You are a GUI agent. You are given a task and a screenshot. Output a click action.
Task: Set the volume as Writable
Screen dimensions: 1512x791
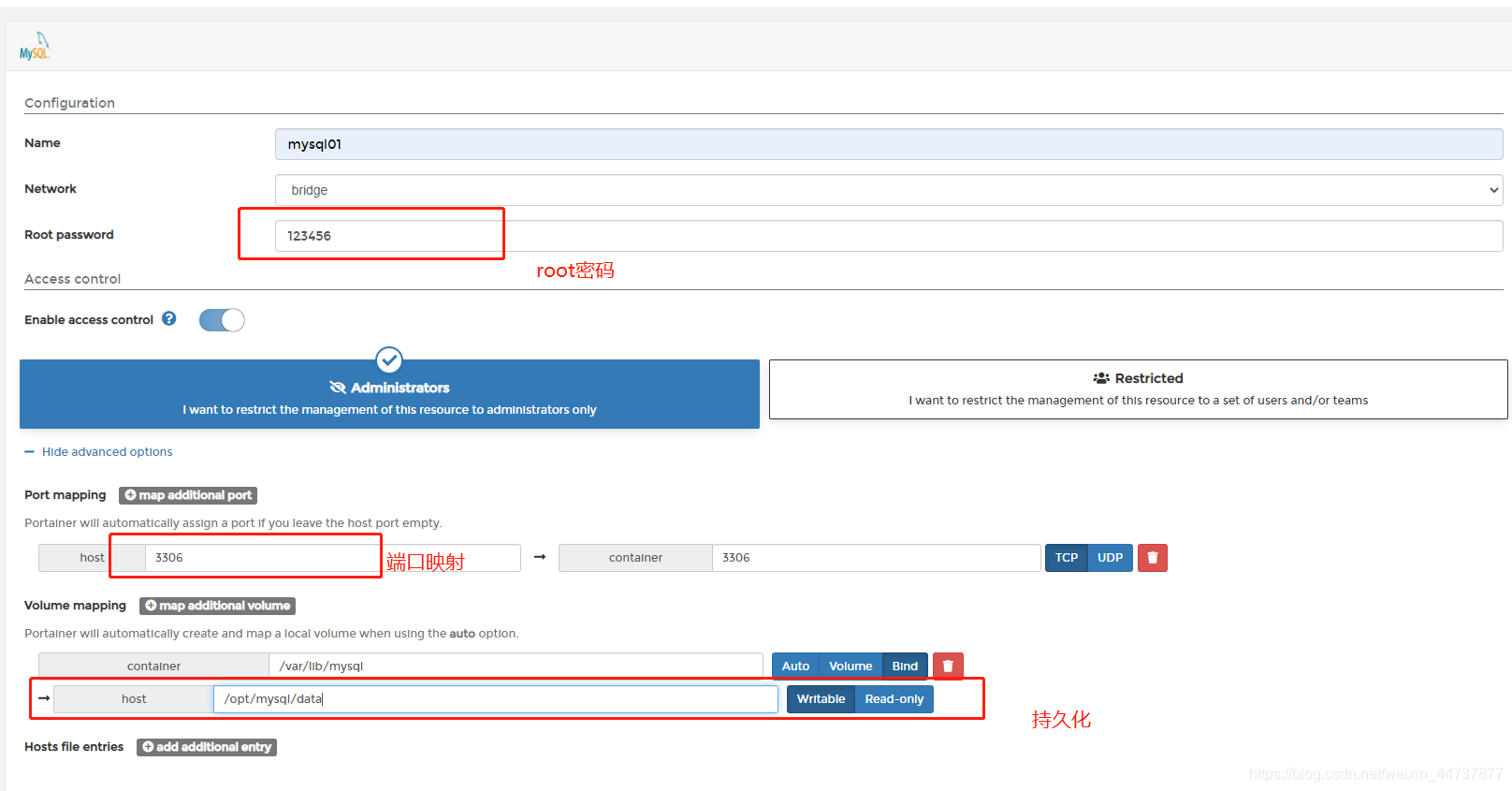(821, 699)
